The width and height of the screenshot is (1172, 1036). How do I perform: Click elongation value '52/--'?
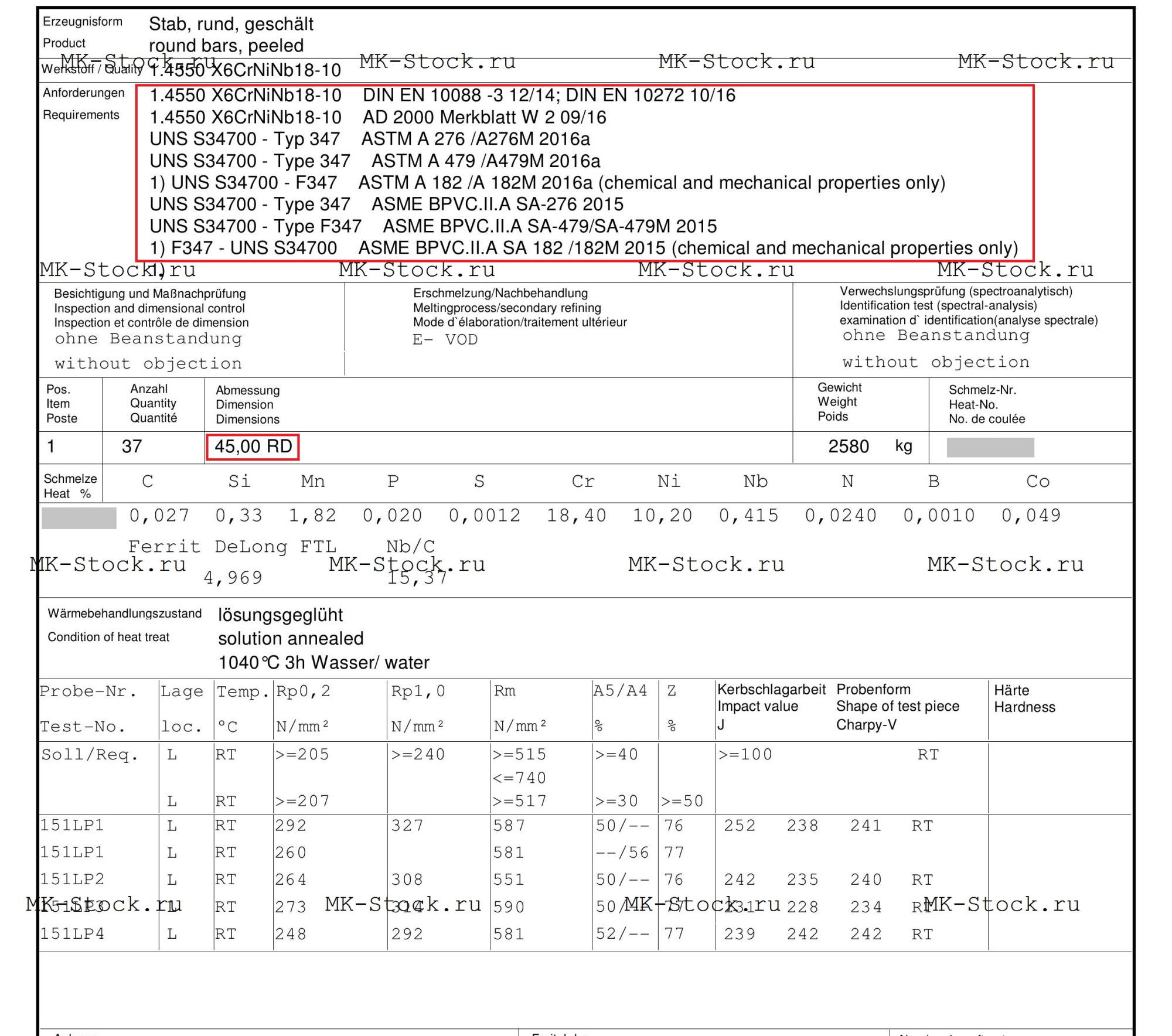pyautogui.click(x=622, y=933)
